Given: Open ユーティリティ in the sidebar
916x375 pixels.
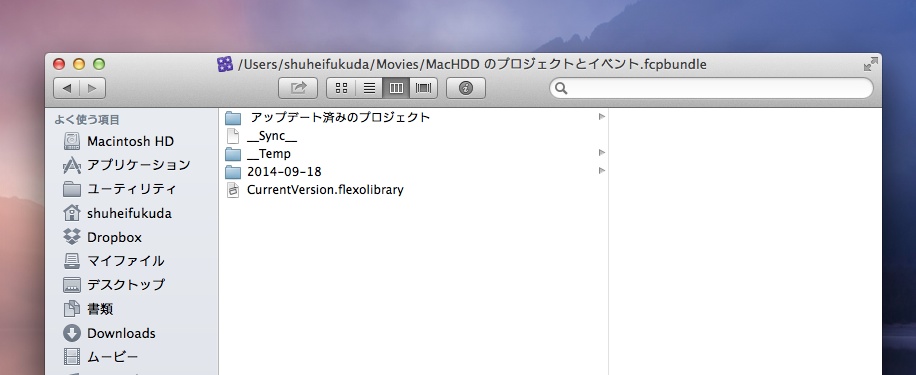Looking at the screenshot, I should point(131,189).
